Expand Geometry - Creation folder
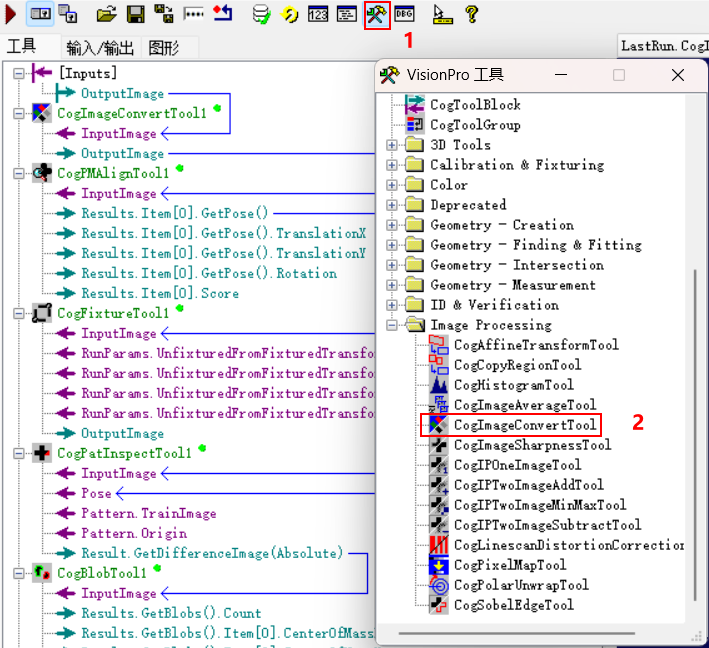 [392, 225]
